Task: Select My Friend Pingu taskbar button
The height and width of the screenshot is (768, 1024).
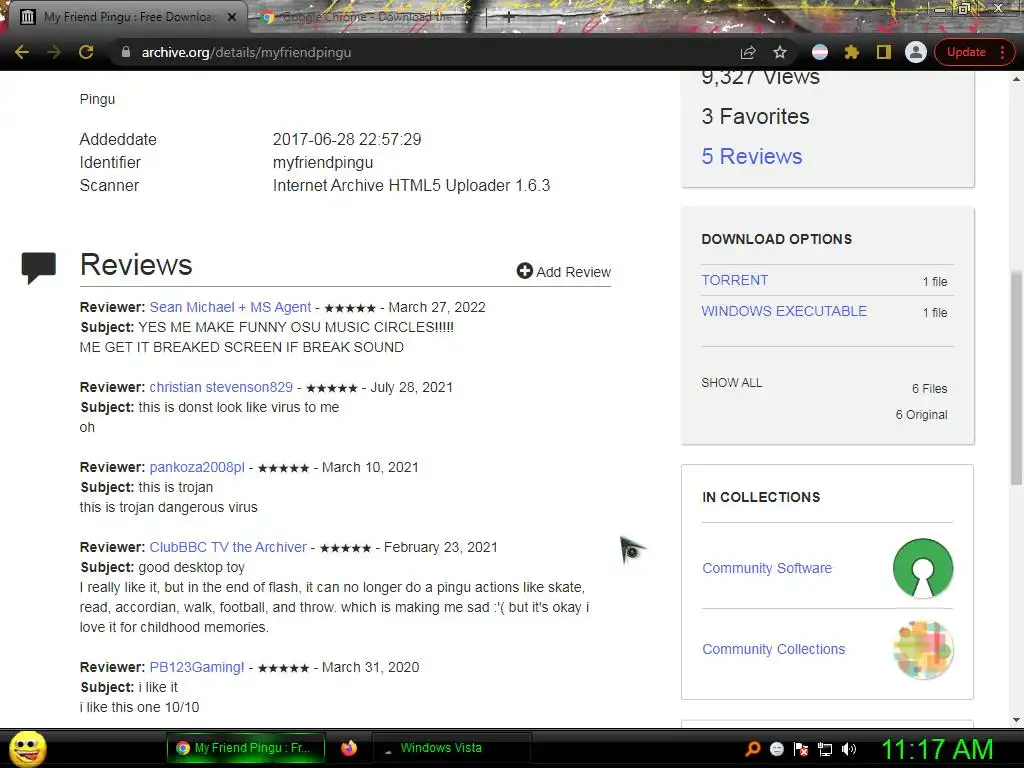Action: (246, 748)
